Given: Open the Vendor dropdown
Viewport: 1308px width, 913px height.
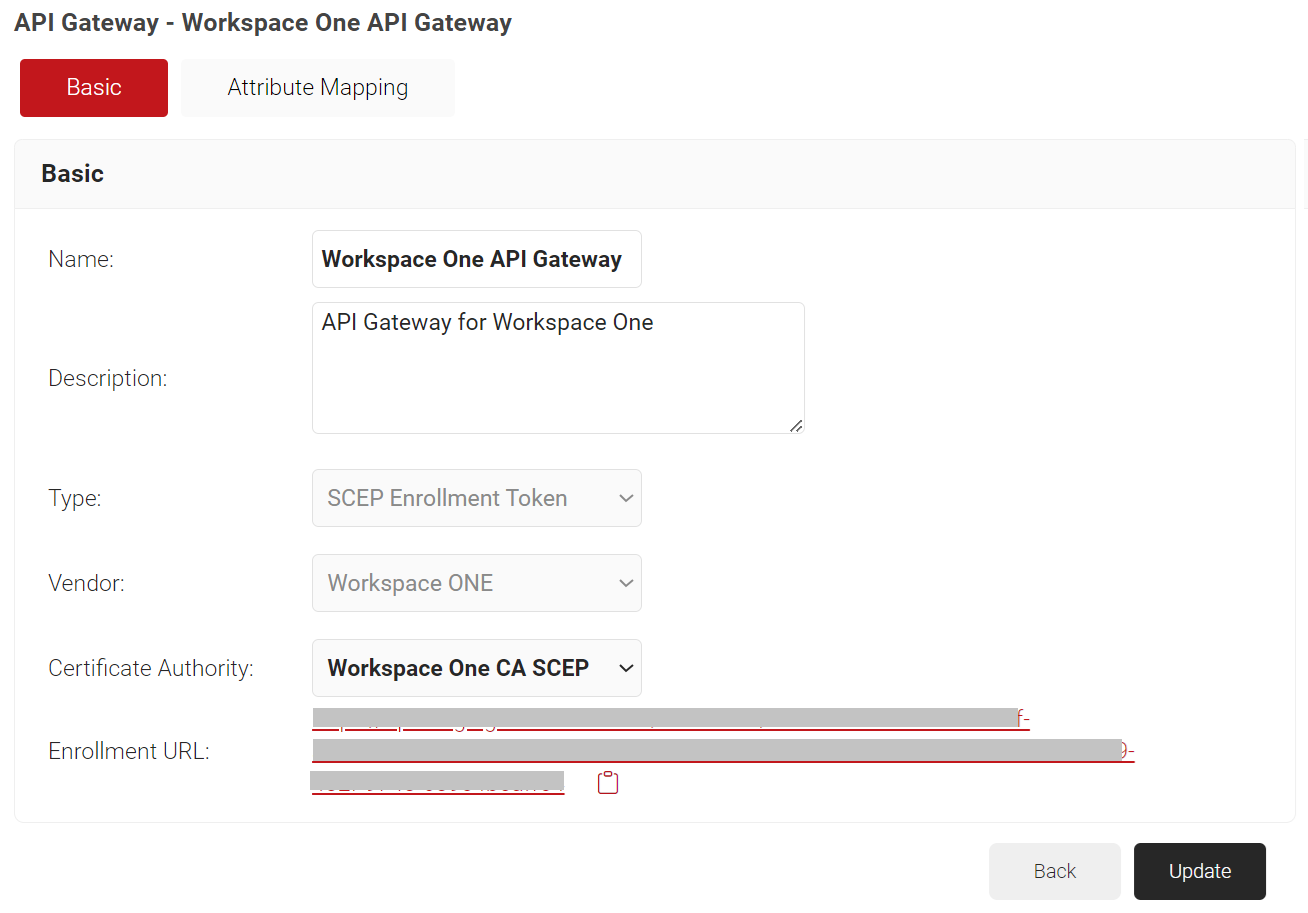Looking at the screenshot, I should 477,583.
